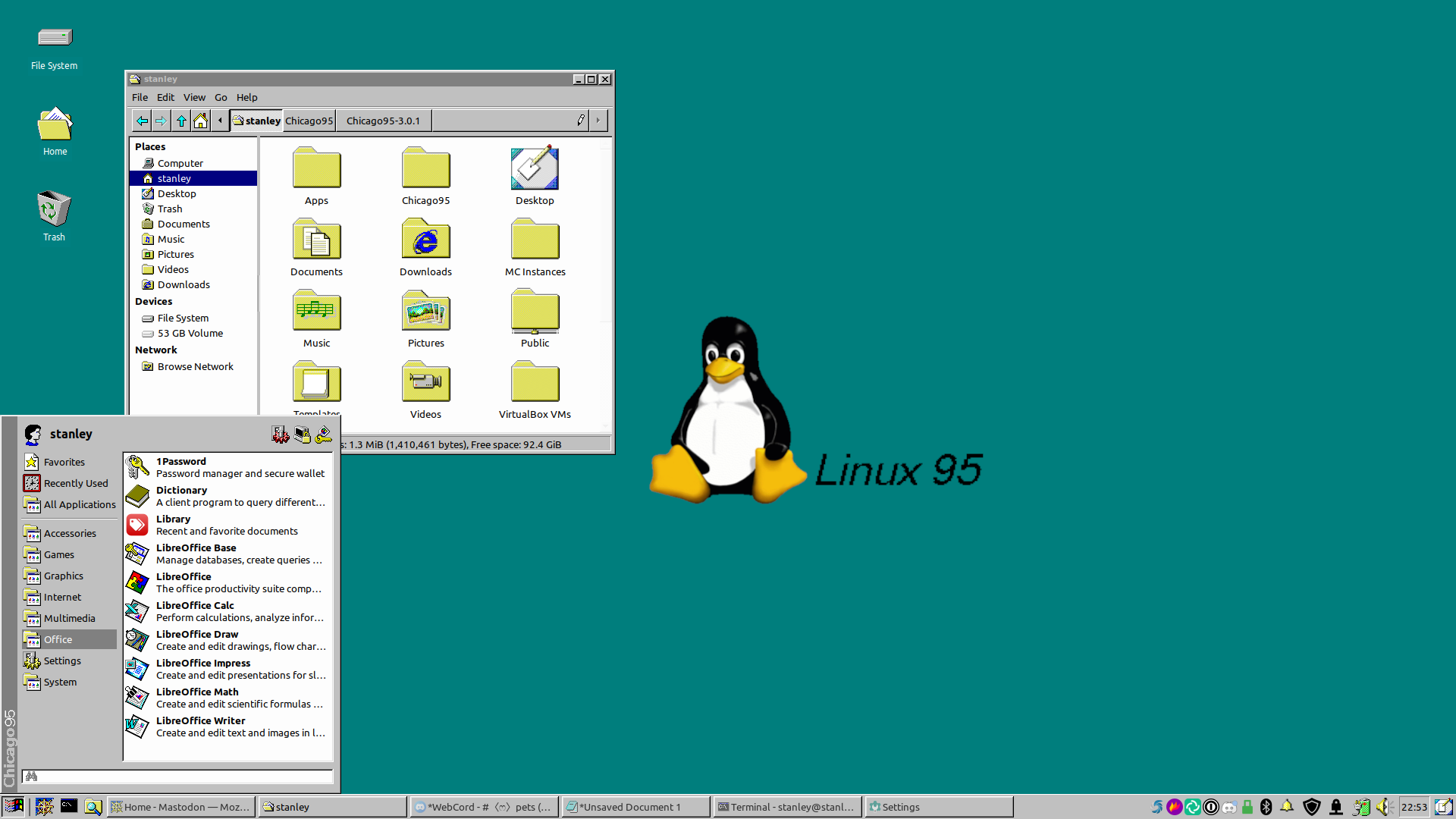Open LibreOffice Writer from the menu
Image resolution: width=1456 pixels, height=819 pixels.
click(x=227, y=726)
